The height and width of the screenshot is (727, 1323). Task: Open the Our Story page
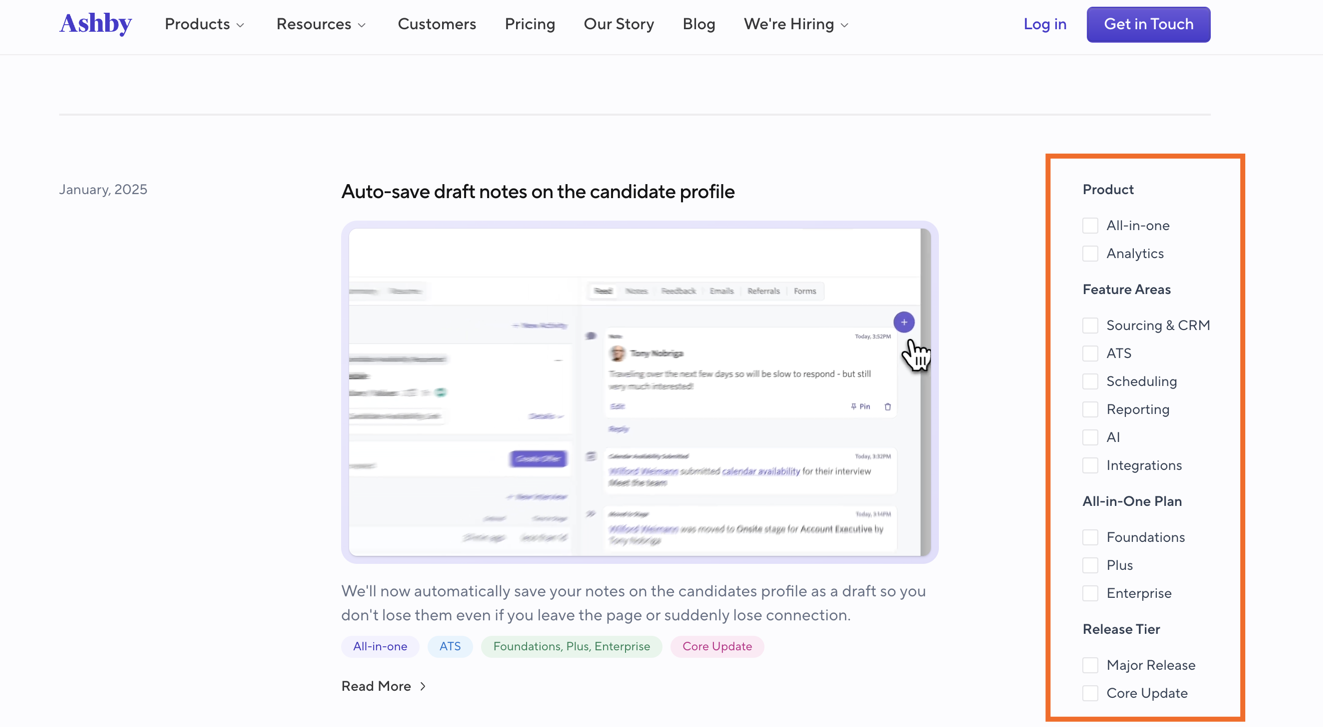619,24
